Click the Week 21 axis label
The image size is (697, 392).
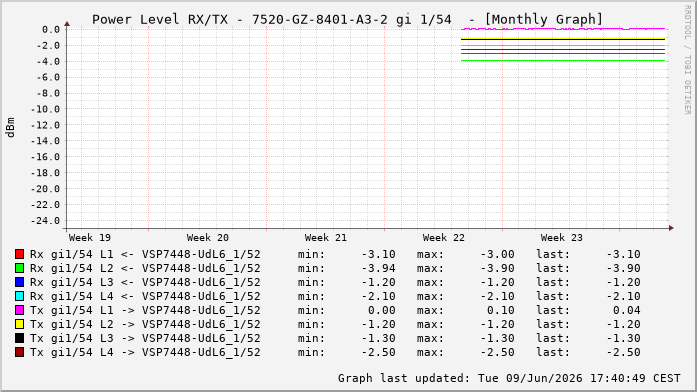325,238
